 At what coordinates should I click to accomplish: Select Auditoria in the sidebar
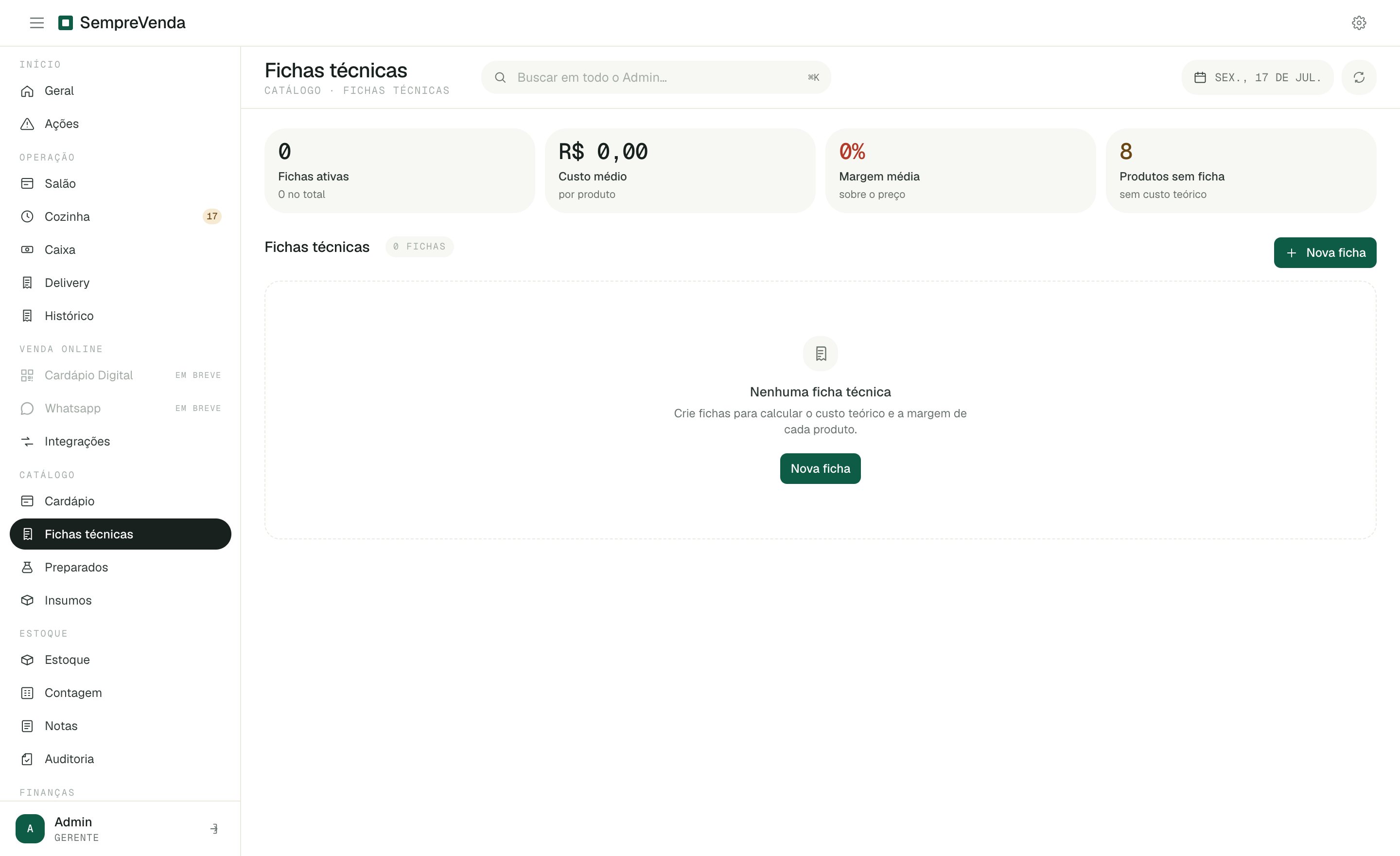click(x=121, y=759)
